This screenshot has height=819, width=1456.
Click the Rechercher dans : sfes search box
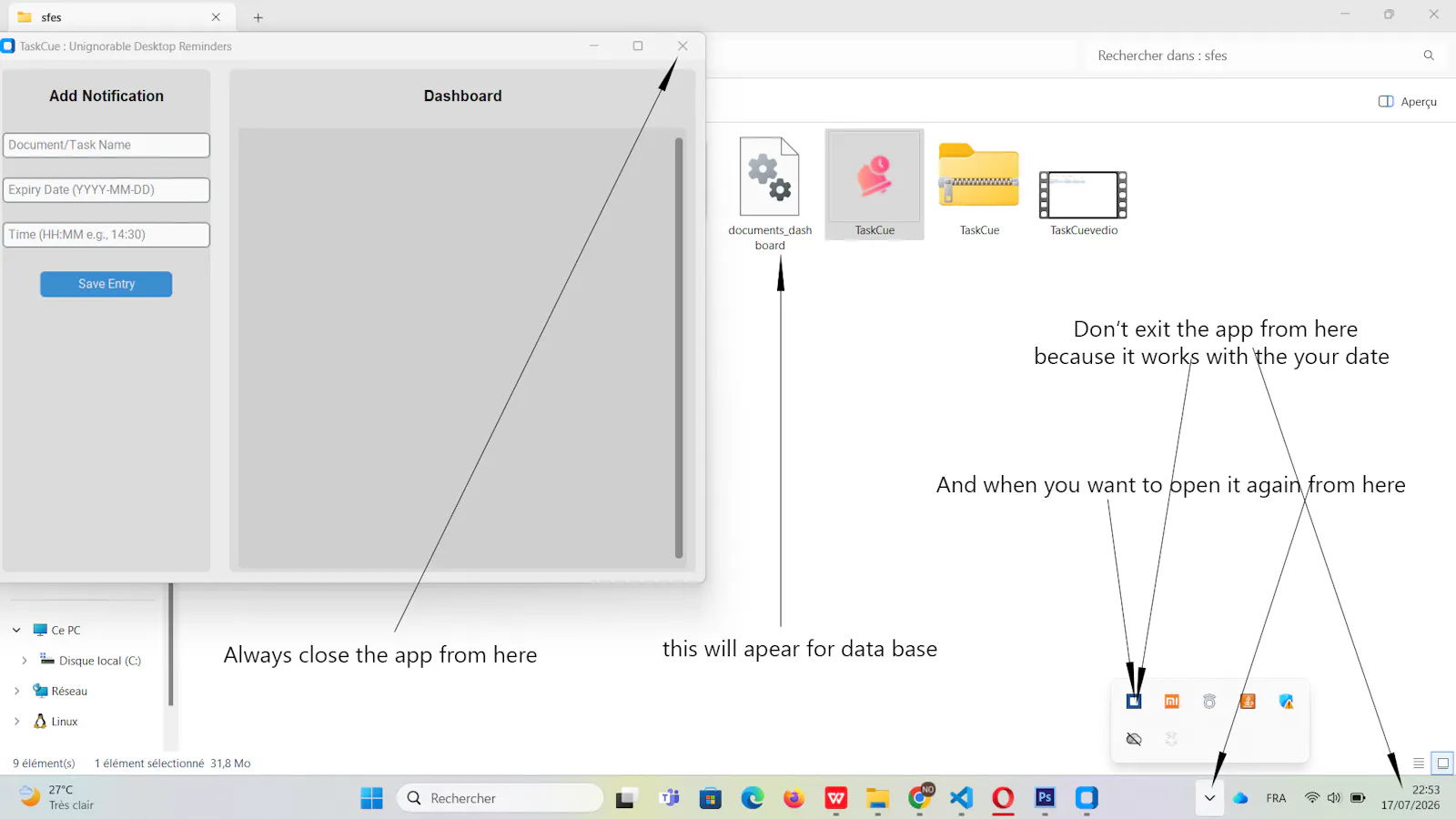pyautogui.click(x=1265, y=56)
